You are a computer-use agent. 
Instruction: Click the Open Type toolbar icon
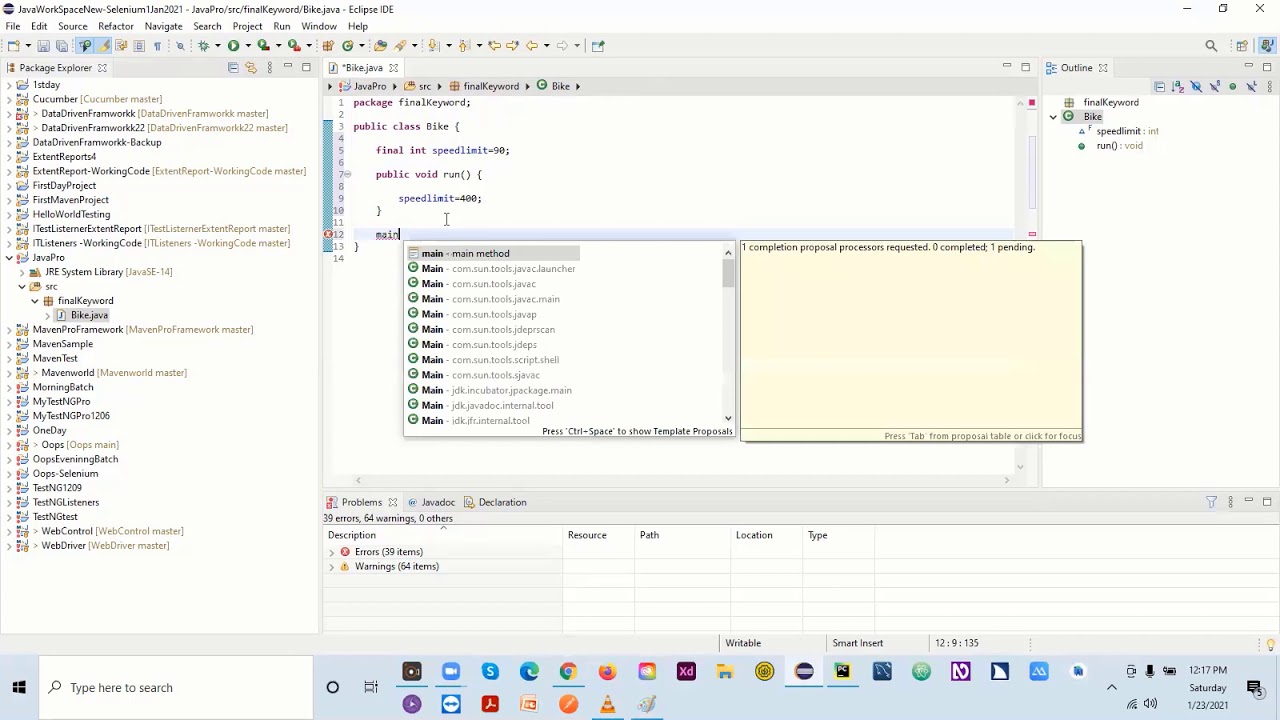click(380, 45)
